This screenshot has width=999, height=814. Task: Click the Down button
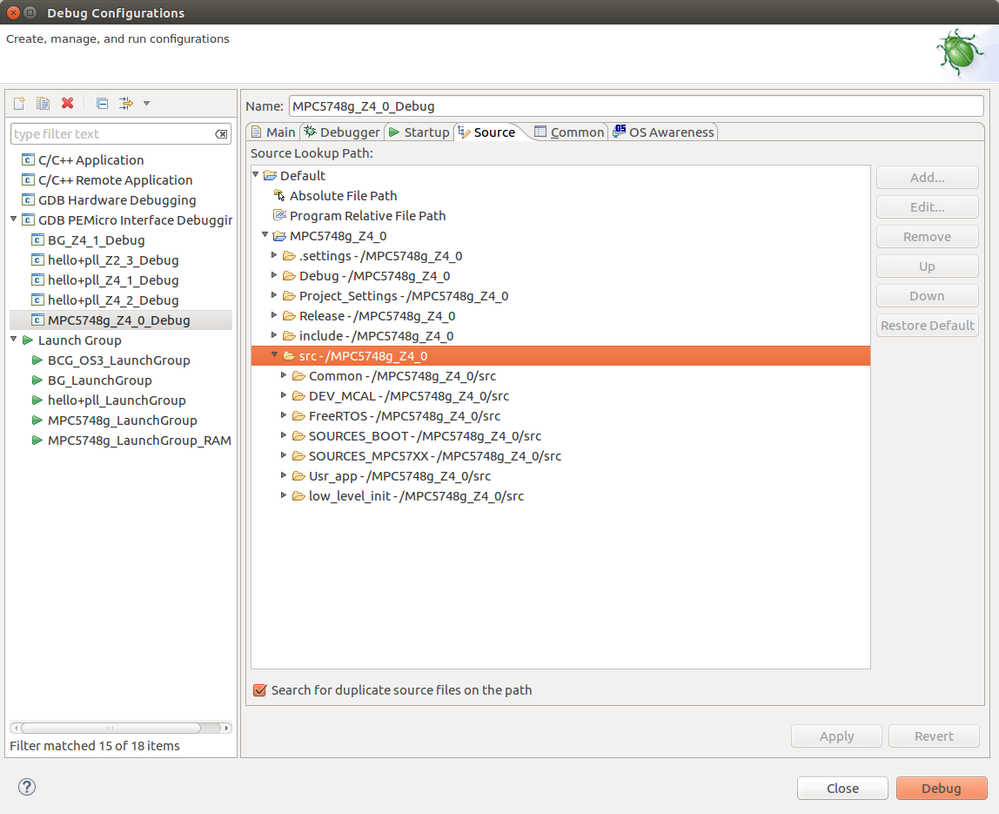coord(927,296)
